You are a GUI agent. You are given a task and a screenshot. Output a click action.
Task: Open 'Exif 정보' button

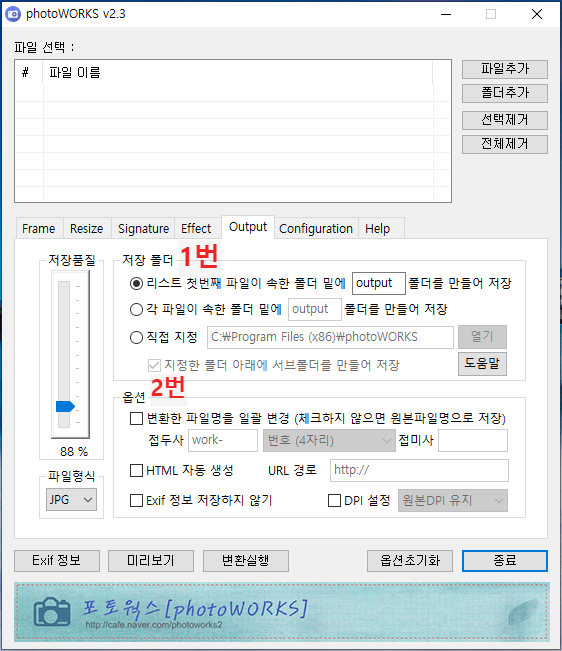click(x=57, y=561)
